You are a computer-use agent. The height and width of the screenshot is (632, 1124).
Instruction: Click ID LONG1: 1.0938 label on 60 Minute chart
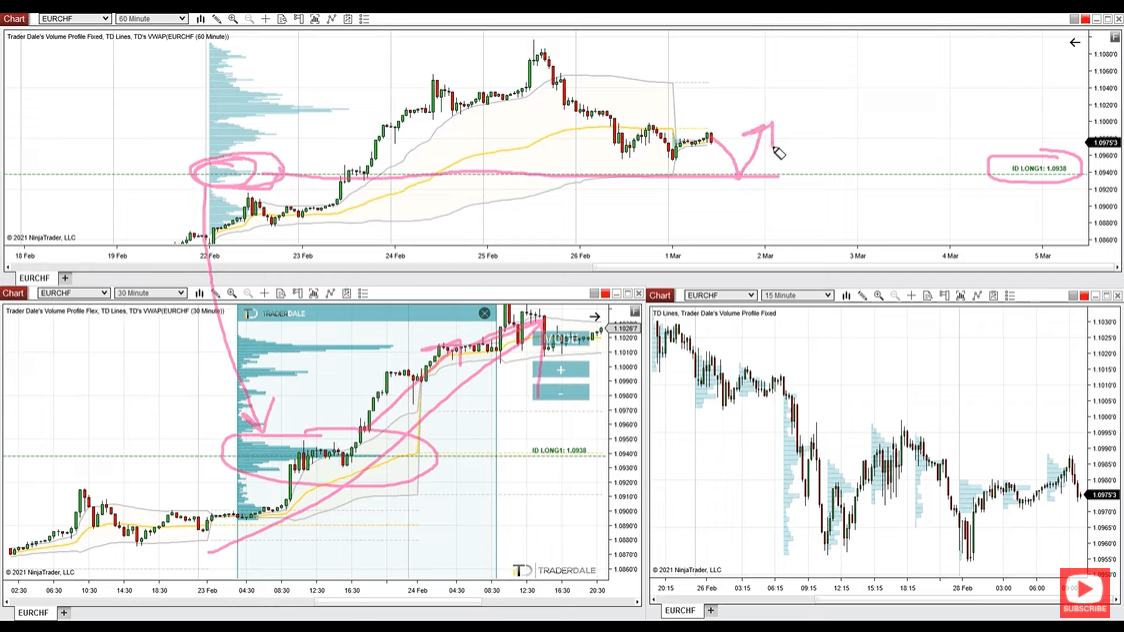1039,169
